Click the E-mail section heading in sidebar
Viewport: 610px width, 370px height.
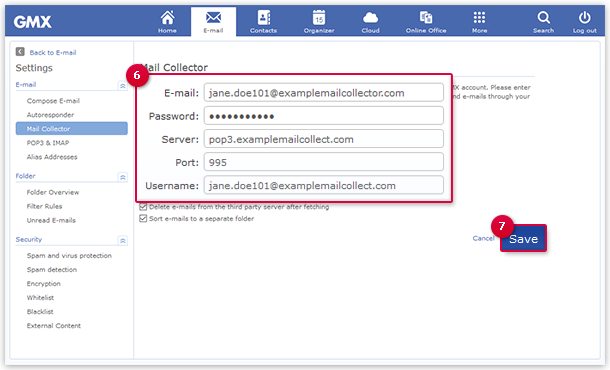(x=26, y=84)
